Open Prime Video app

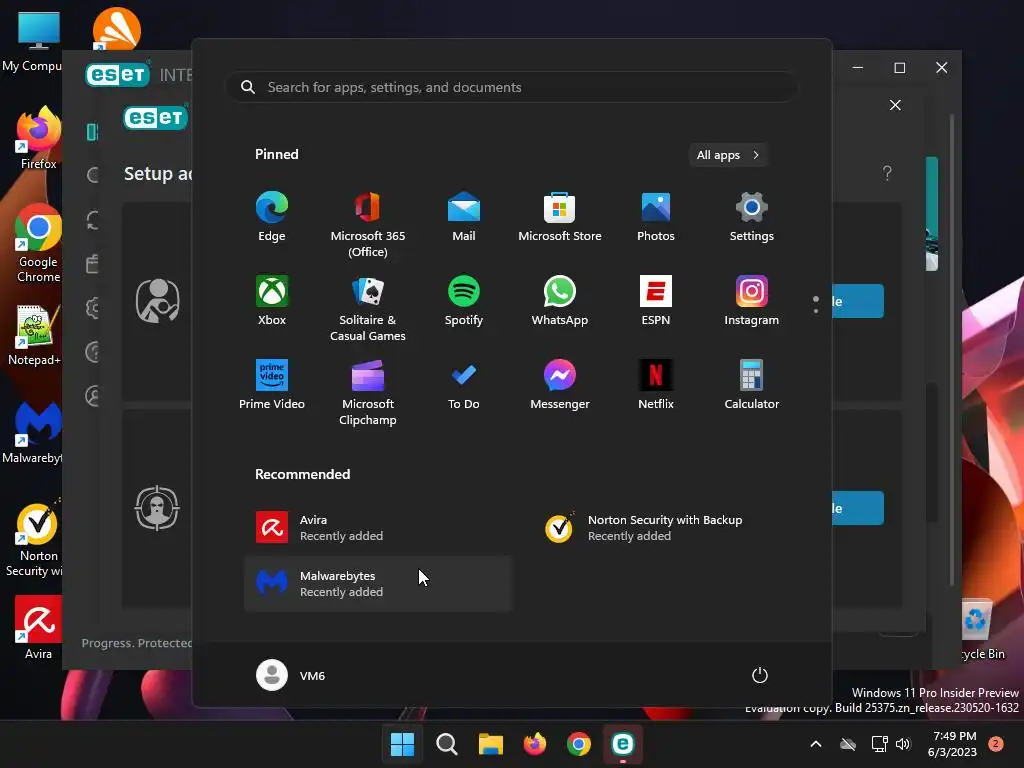(x=272, y=384)
